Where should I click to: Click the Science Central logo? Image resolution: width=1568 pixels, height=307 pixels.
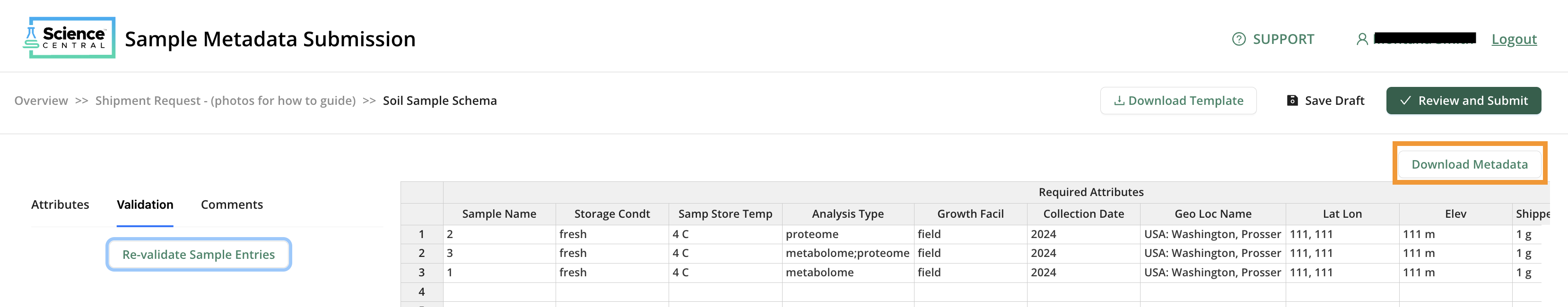tap(69, 38)
